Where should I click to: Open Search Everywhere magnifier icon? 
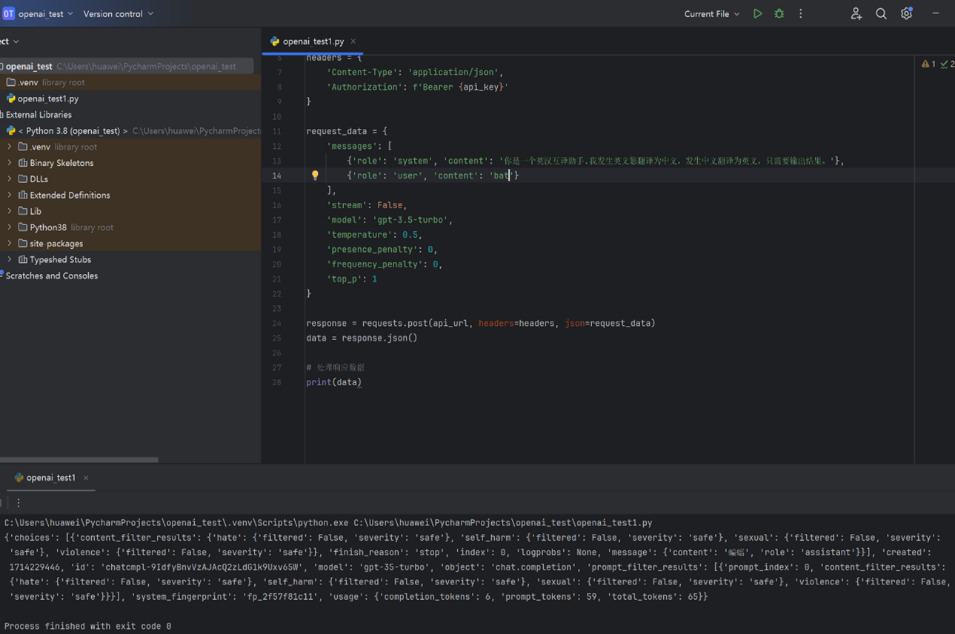pos(881,13)
